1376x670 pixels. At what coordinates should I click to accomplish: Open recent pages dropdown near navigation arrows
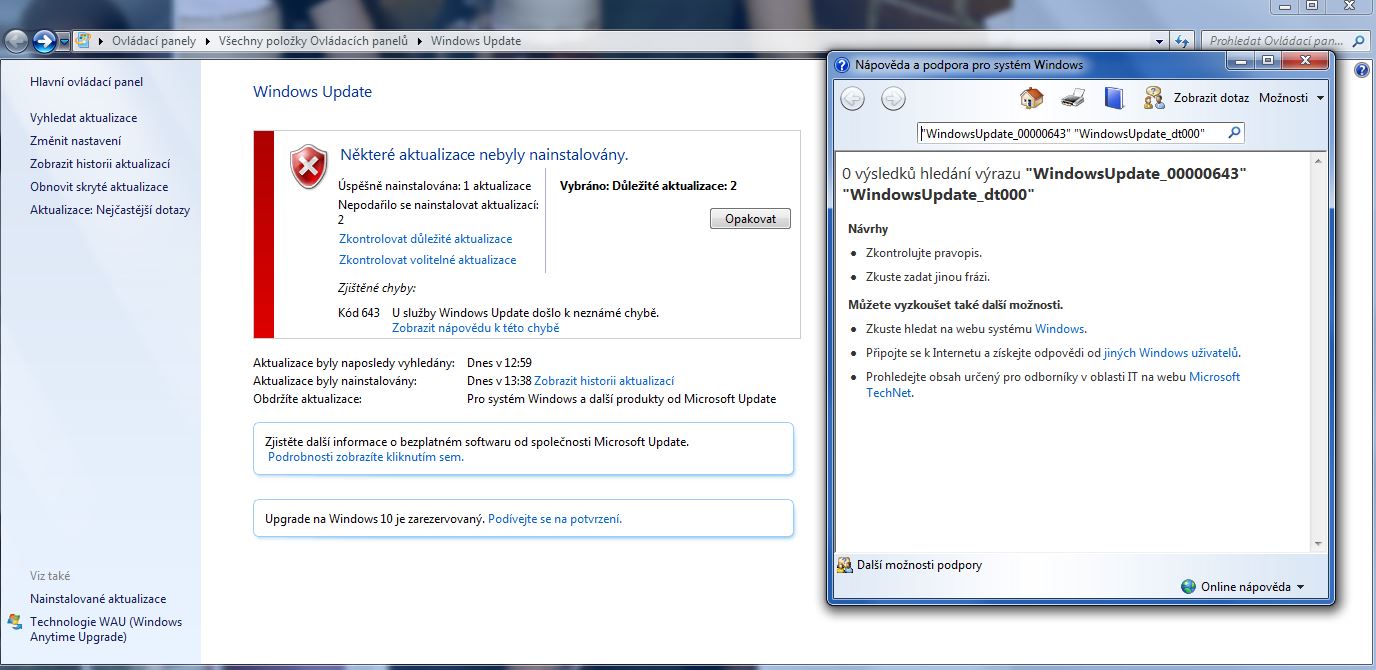(x=65, y=41)
